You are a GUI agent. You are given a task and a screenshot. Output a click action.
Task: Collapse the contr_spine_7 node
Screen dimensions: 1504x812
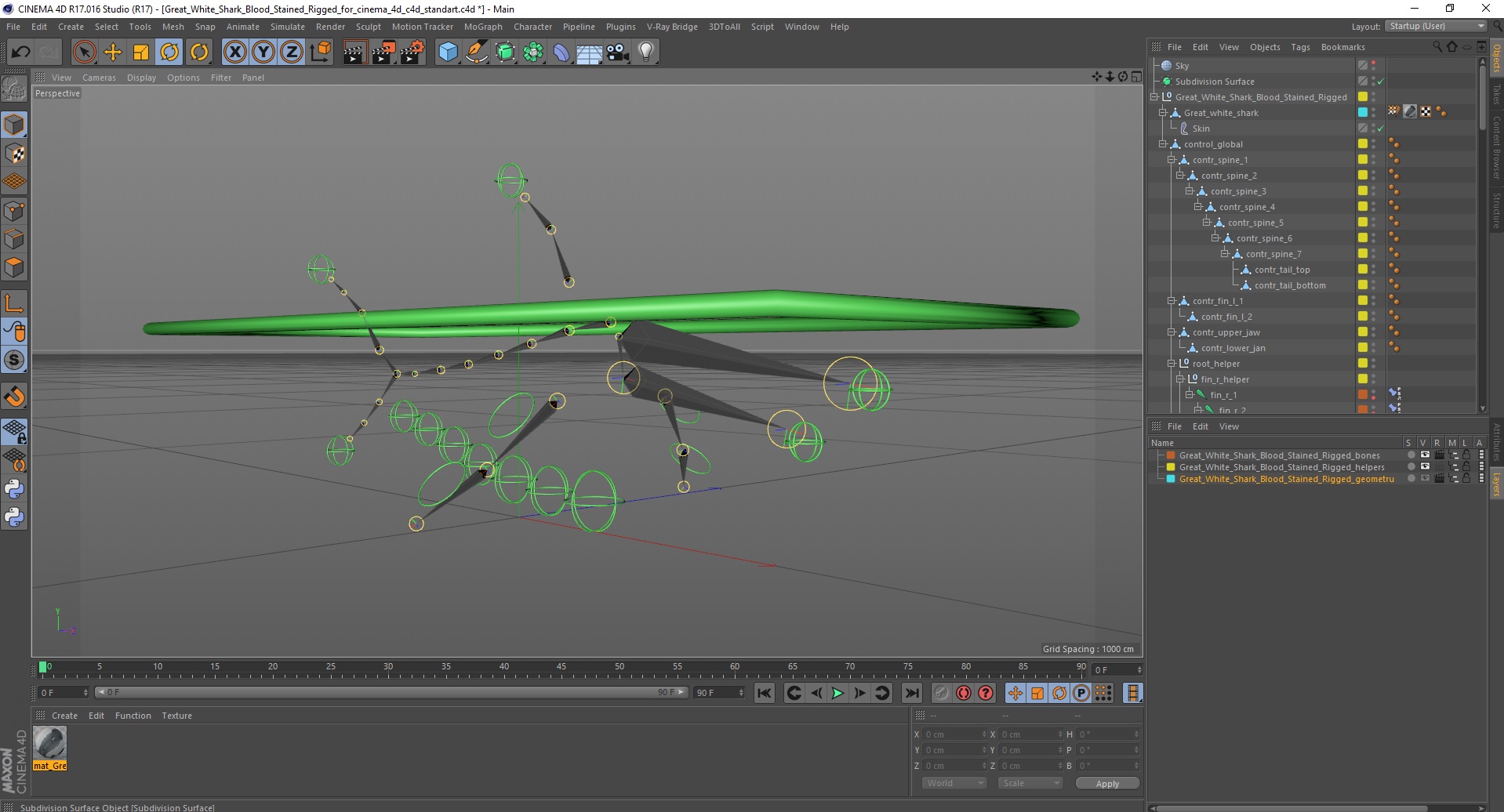pos(1224,254)
